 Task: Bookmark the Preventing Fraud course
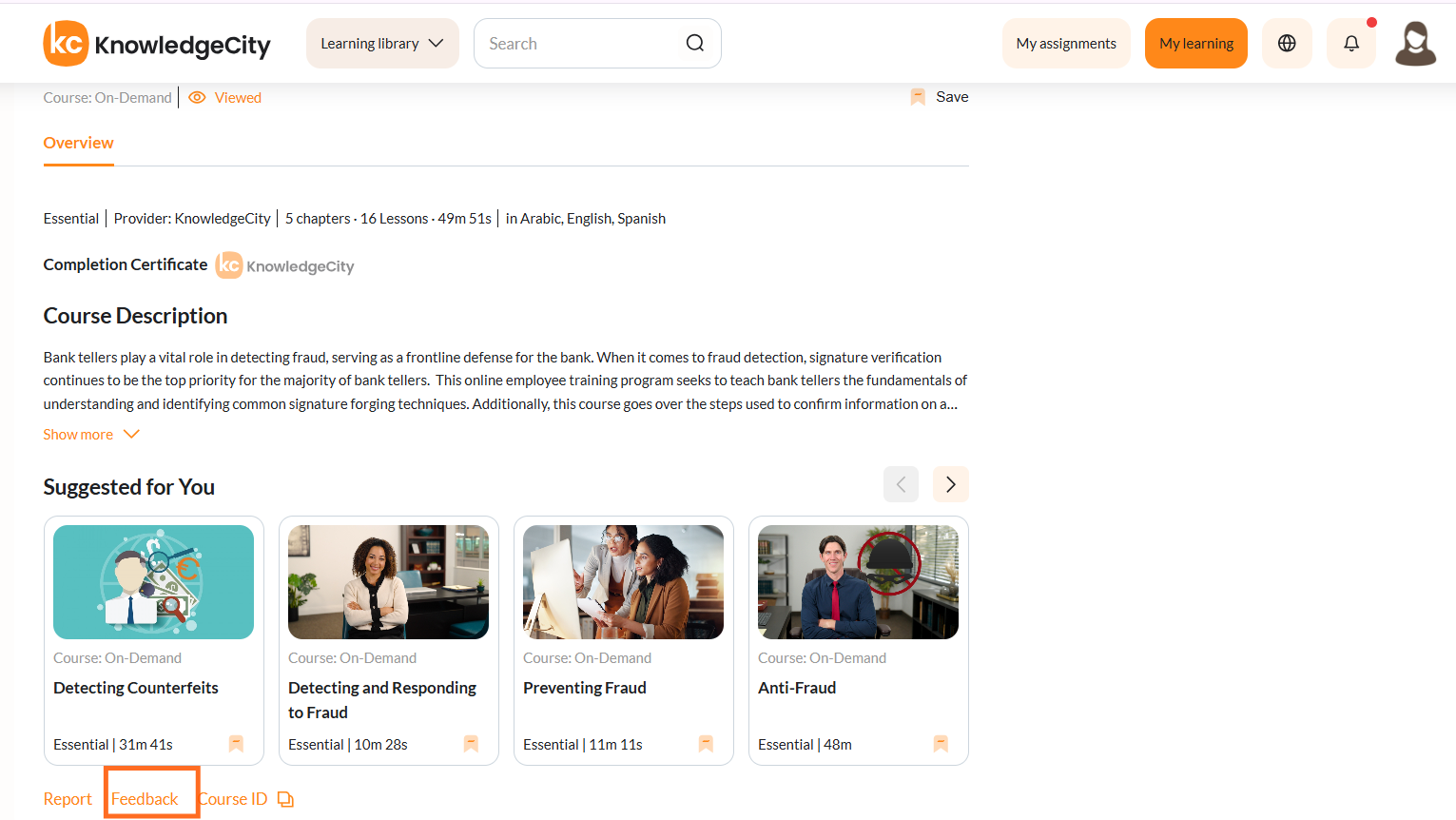(706, 744)
